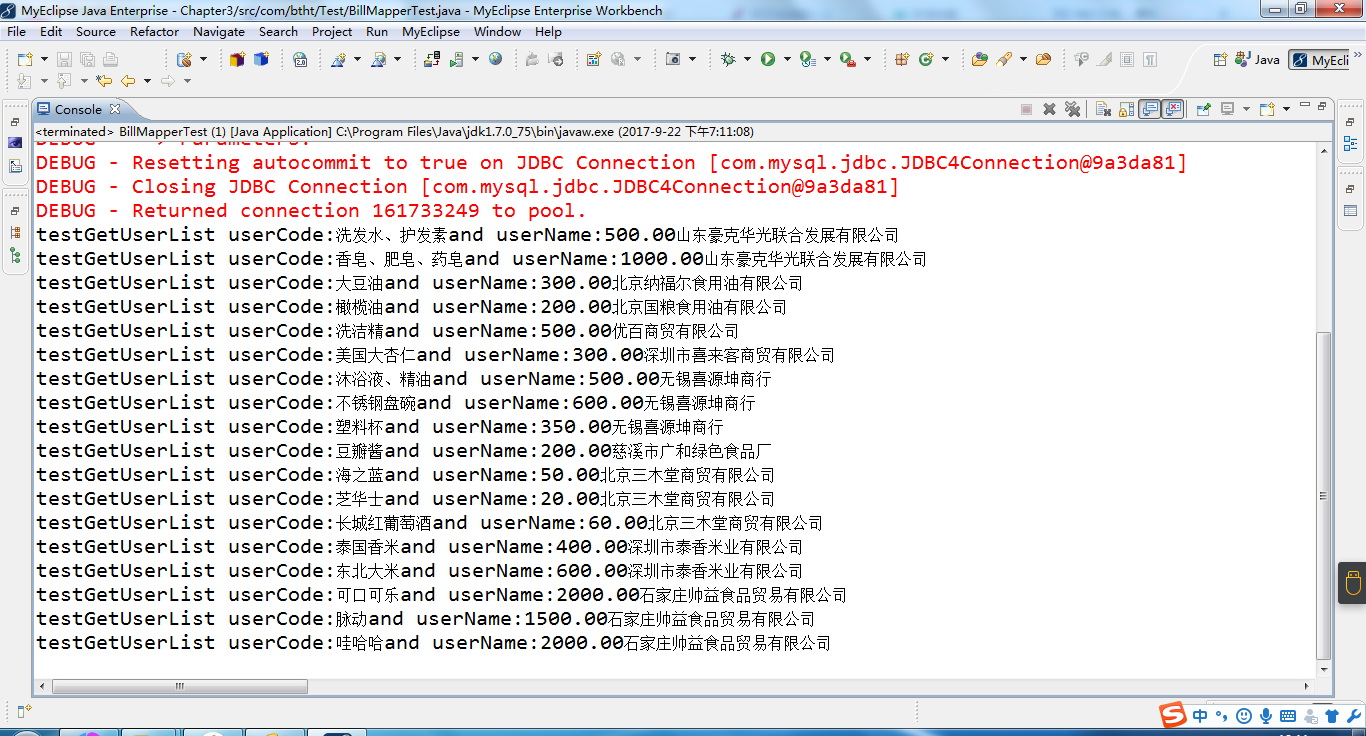
Task: Open the Refactor menu
Action: (155, 31)
